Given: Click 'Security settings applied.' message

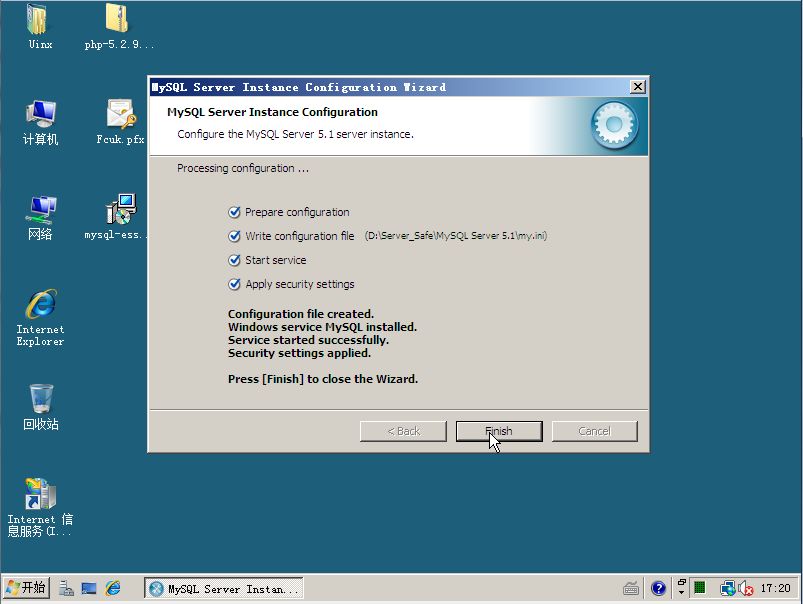Looking at the screenshot, I should tap(299, 353).
